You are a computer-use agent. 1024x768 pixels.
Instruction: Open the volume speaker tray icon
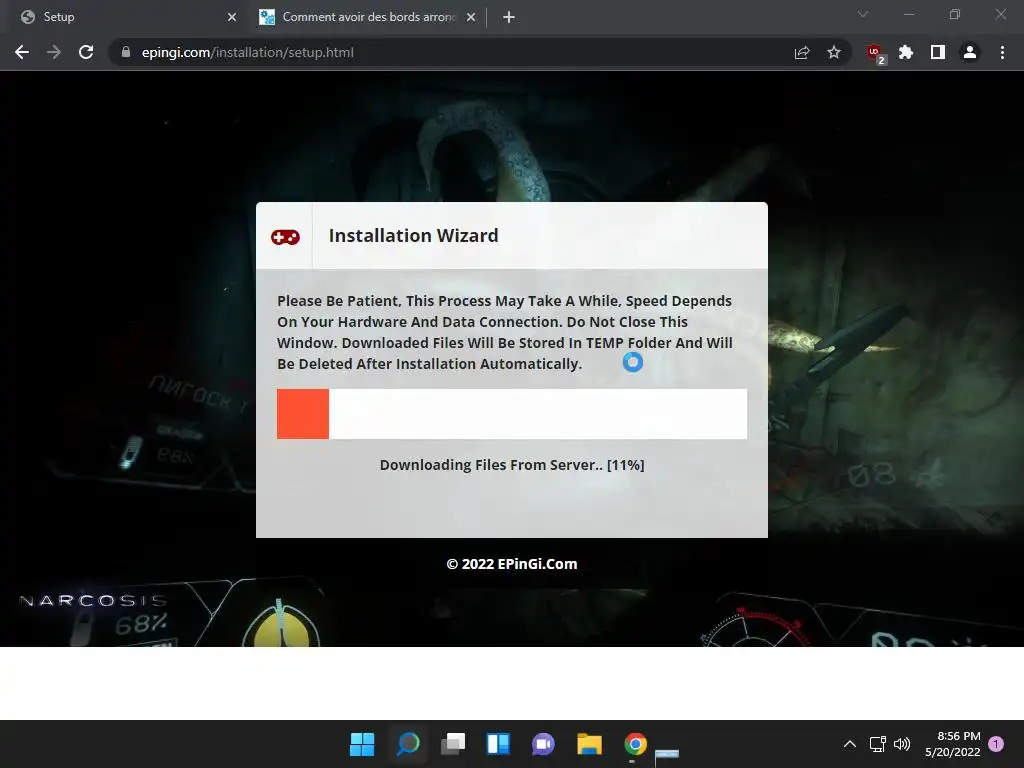902,744
